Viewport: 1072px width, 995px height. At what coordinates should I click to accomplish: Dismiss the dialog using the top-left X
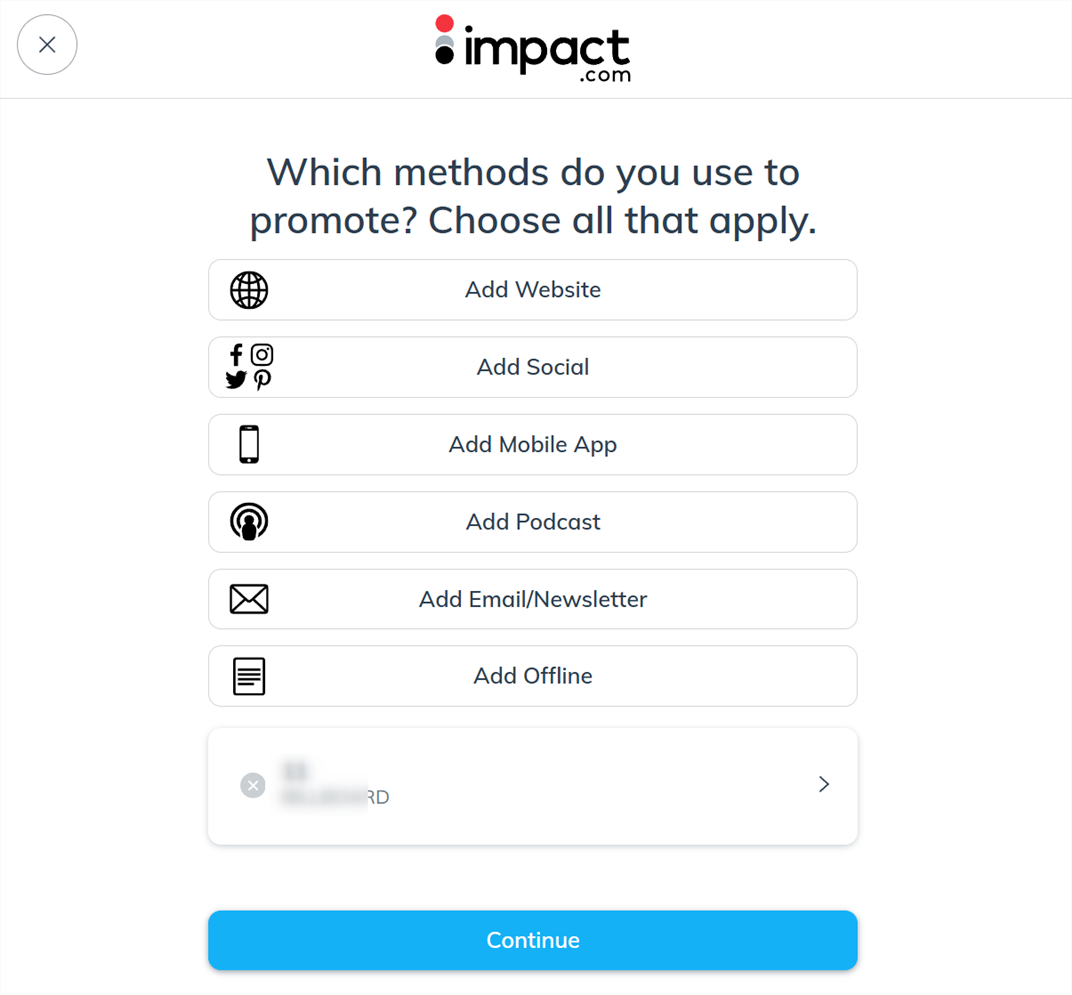[x=47, y=45]
